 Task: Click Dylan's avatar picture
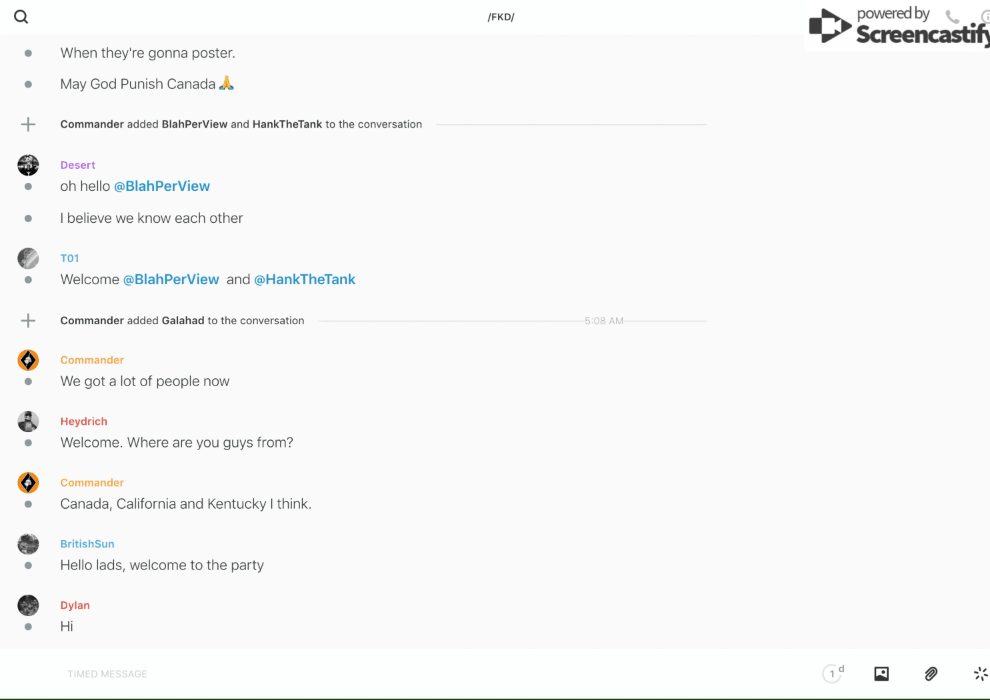click(28, 605)
